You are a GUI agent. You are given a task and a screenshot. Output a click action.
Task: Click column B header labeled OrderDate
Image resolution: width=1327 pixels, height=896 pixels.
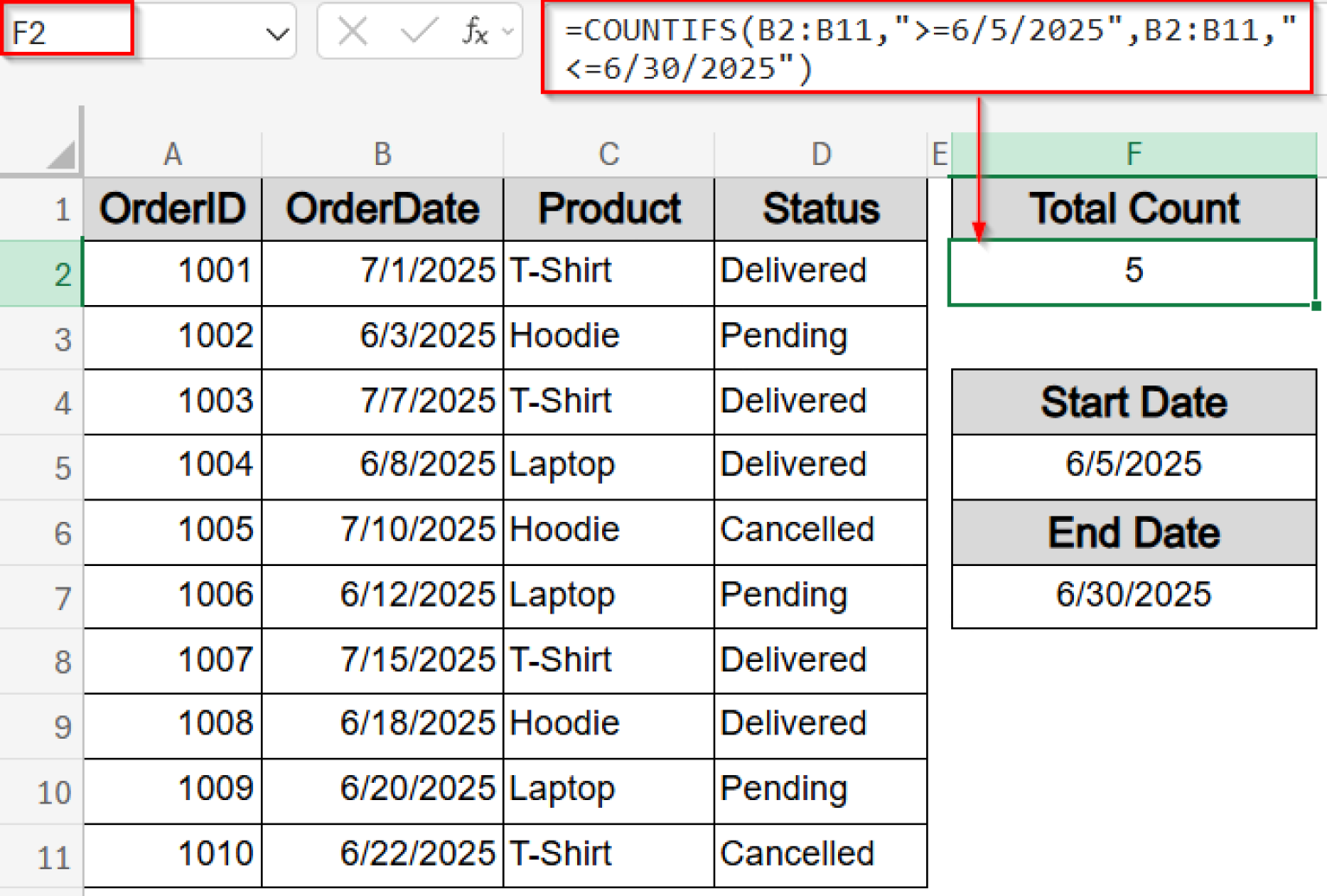[x=383, y=154]
